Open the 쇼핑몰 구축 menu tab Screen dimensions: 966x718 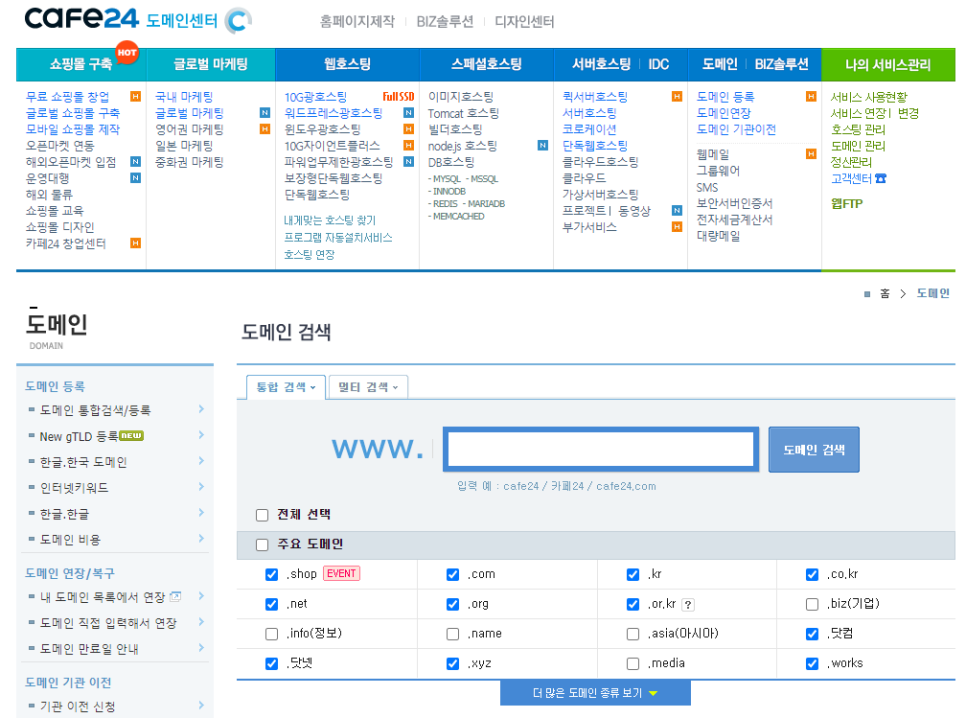pos(81,64)
